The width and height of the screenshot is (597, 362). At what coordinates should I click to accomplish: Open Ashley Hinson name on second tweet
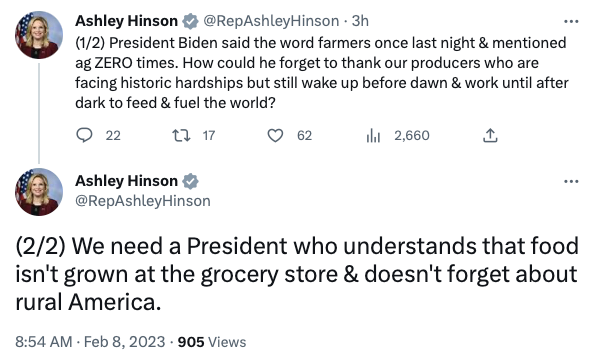pyautogui.click(x=126, y=181)
